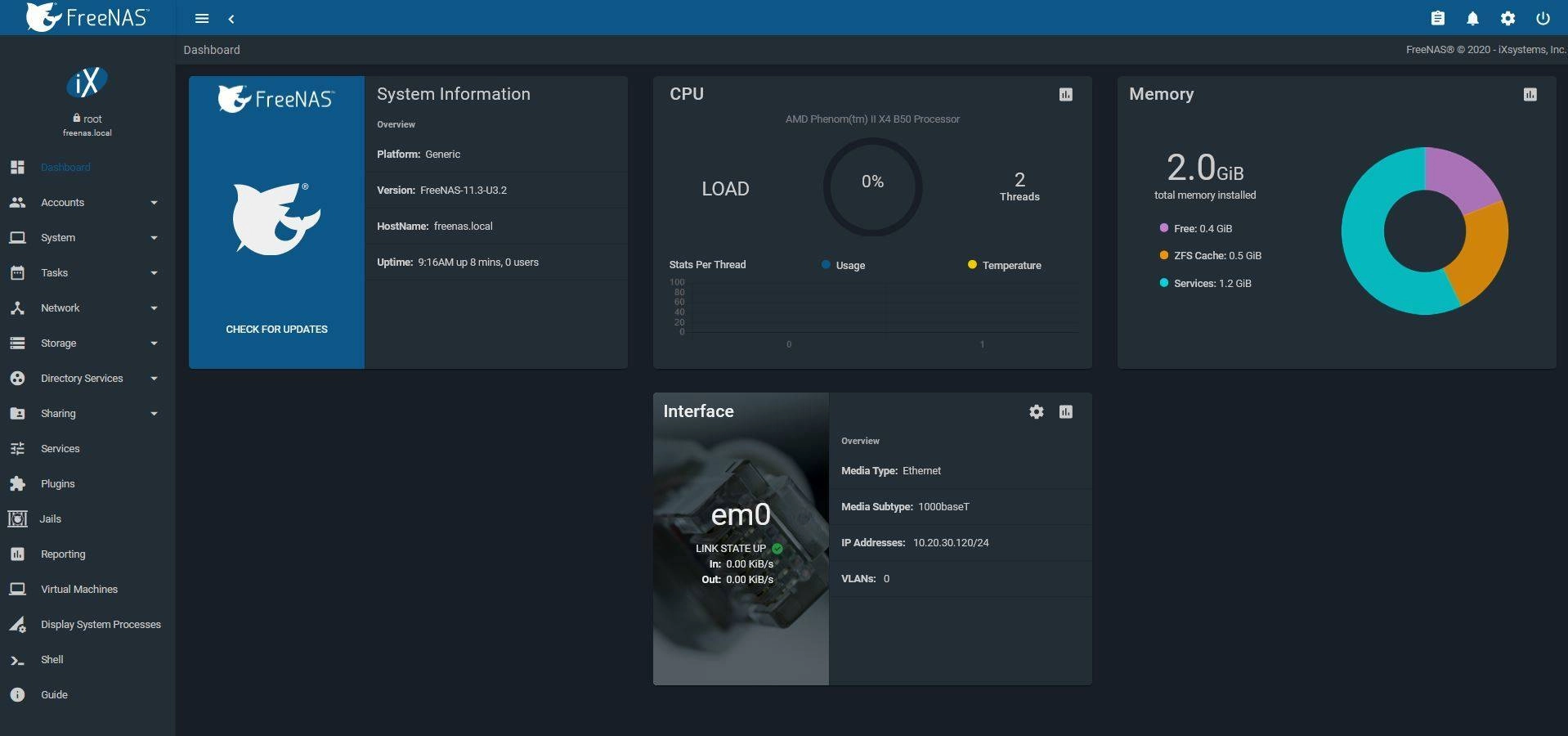This screenshot has height=736, width=1568.
Task: Click the Directory Services icon
Action: 17,378
